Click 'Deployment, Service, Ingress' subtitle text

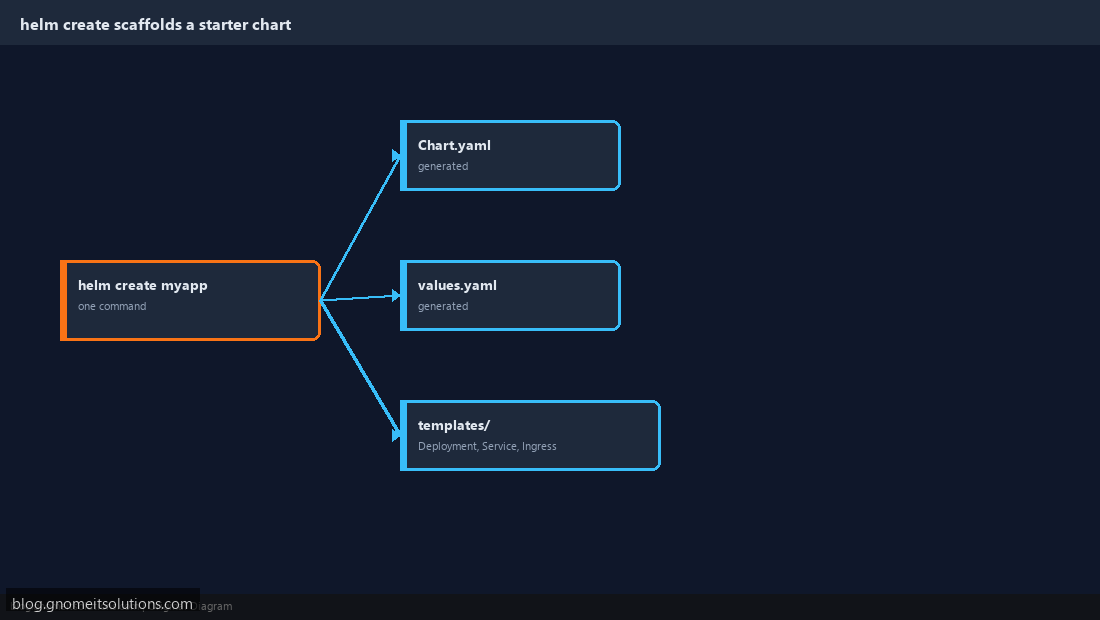487,446
